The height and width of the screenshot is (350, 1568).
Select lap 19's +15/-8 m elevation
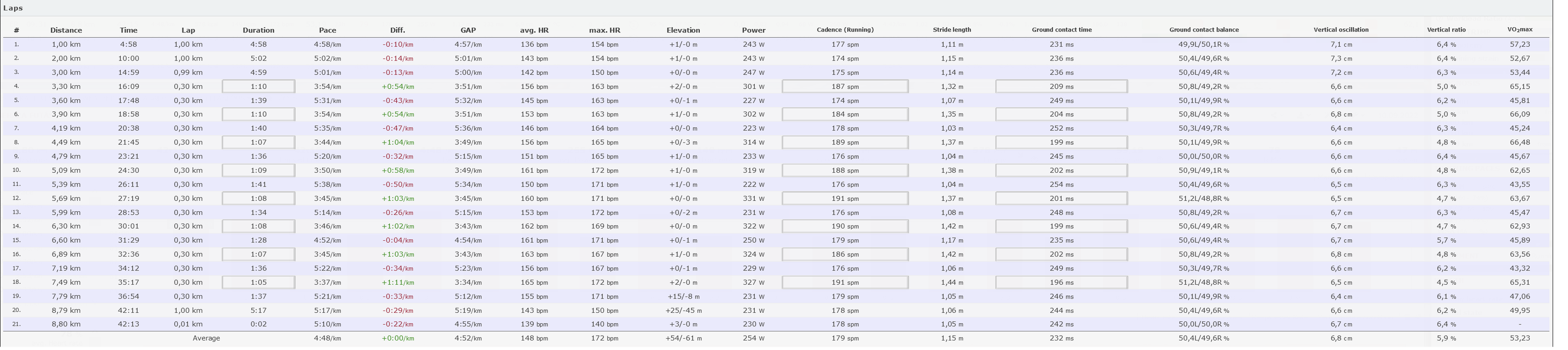tap(683, 297)
